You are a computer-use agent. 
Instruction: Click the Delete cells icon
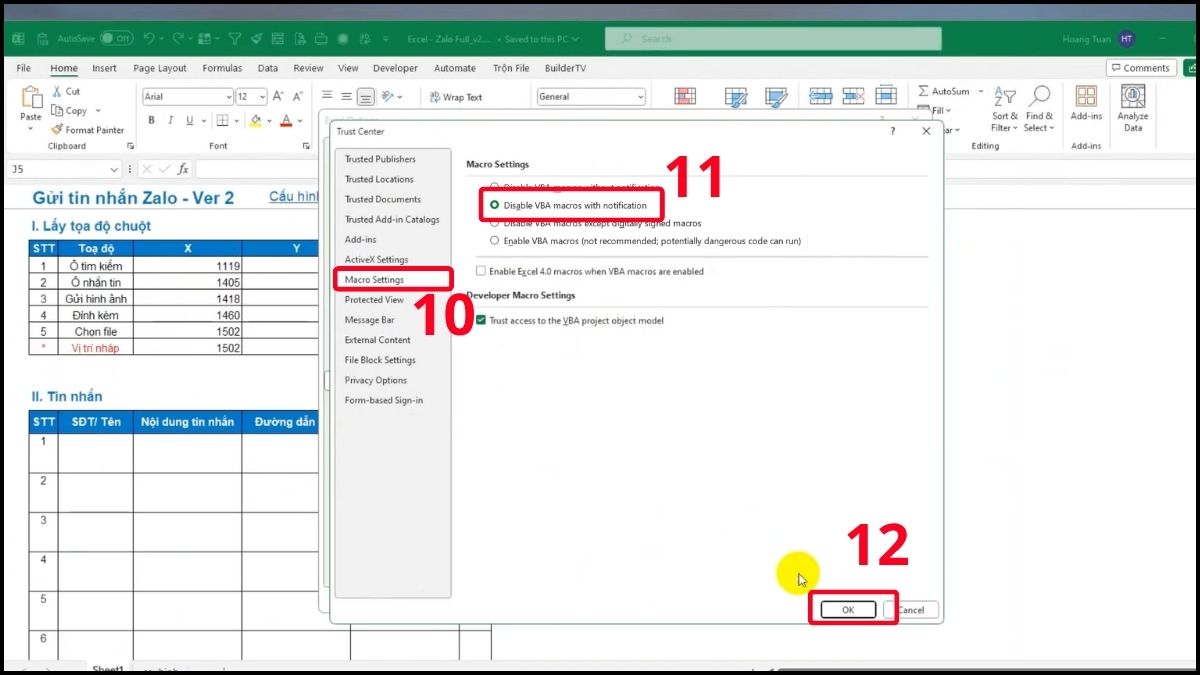853,96
